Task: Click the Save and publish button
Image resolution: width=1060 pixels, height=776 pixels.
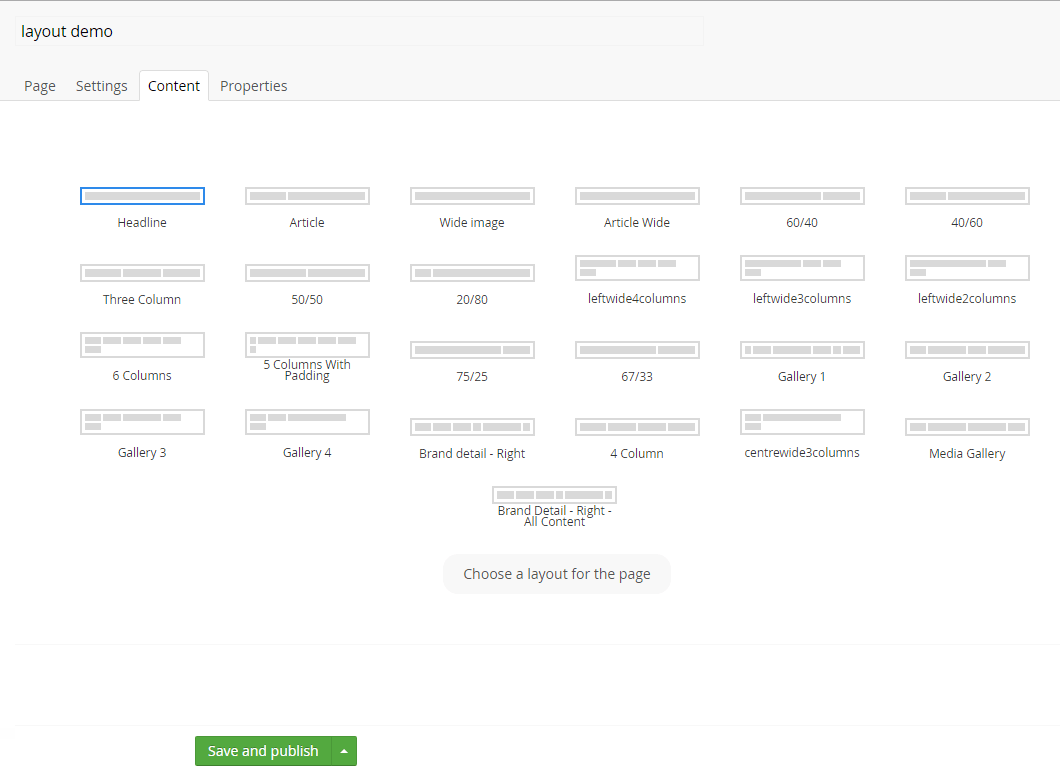Action: (x=263, y=751)
